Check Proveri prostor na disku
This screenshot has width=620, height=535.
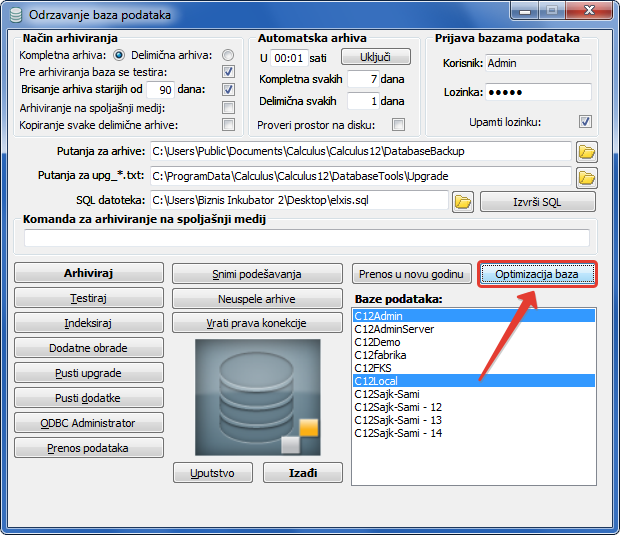pyautogui.click(x=399, y=125)
